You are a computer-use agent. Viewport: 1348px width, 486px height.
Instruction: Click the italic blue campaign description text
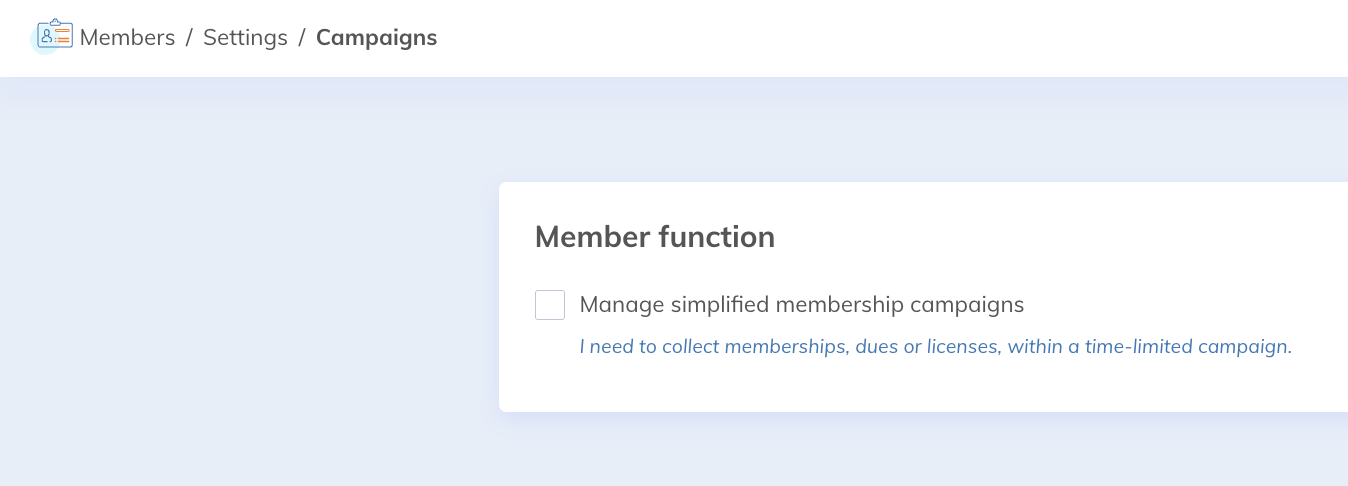click(935, 347)
